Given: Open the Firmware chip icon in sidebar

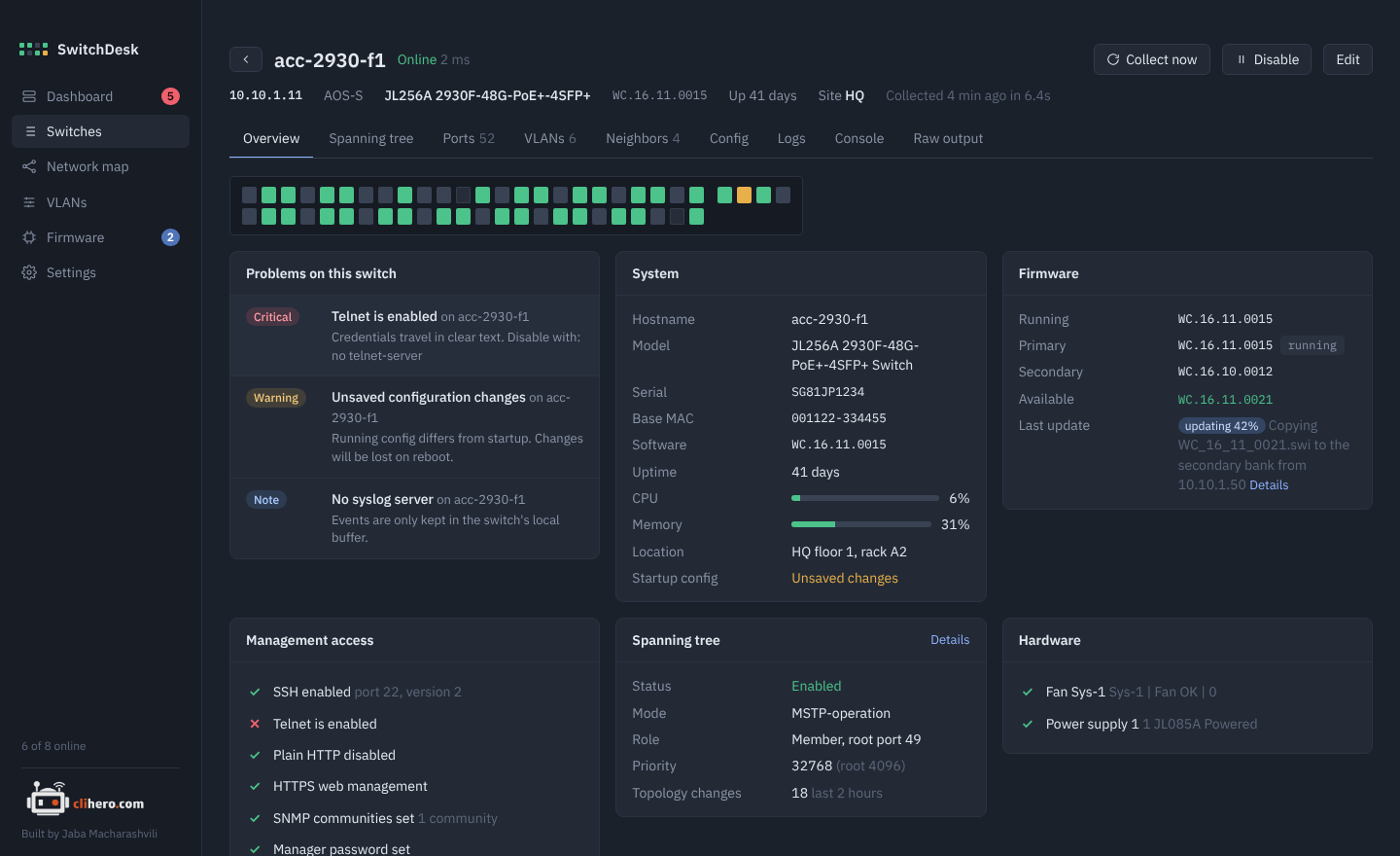Looking at the screenshot, I should coord(29,237).
